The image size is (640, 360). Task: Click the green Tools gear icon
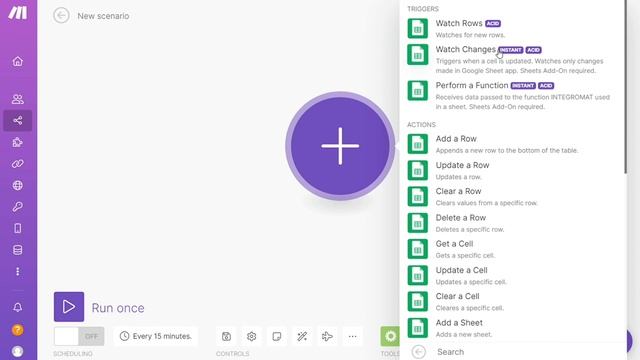tap(390, 336)
